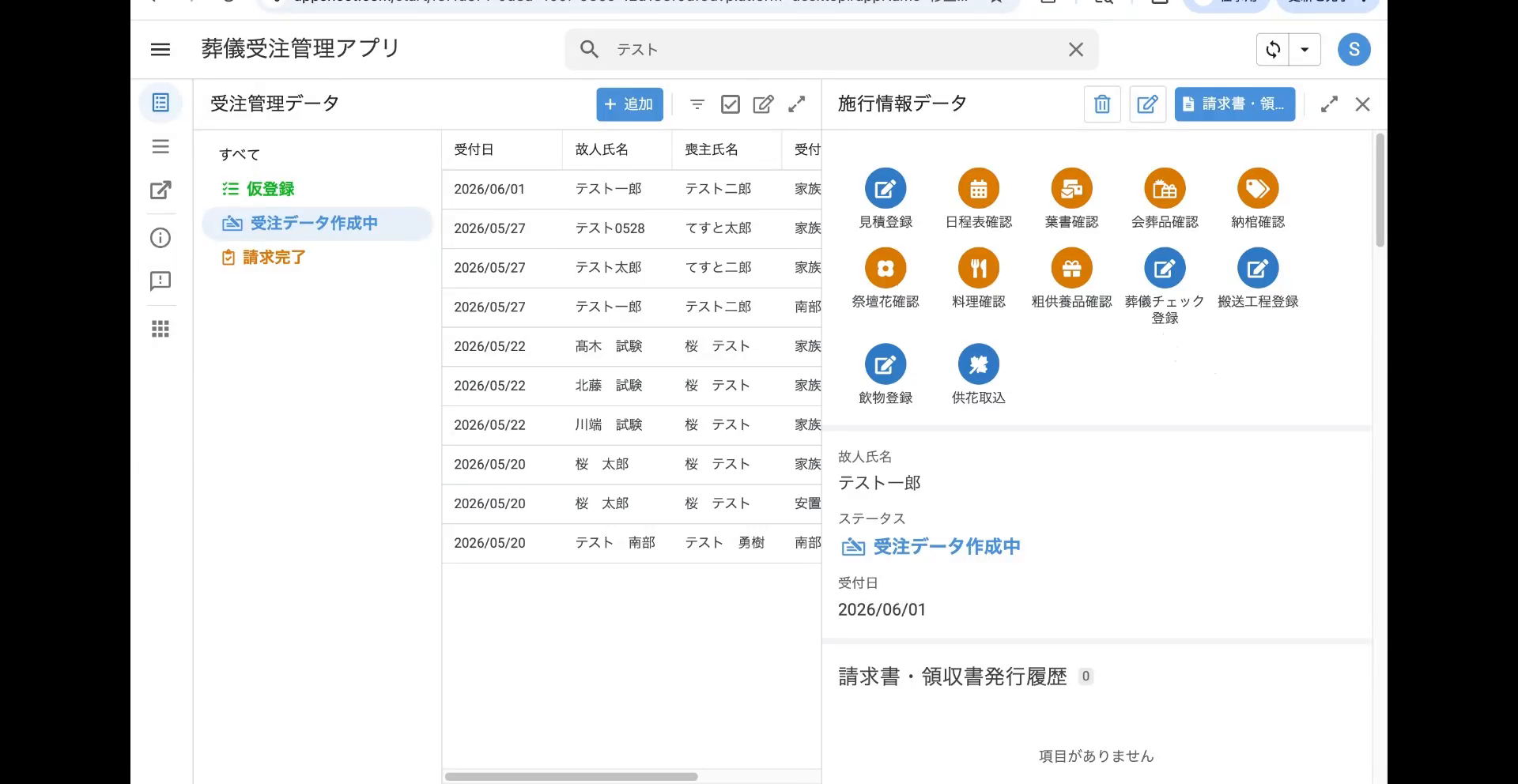
Task: Toggle multi-select checkbox icon in list toolbar
Action: 730,104
